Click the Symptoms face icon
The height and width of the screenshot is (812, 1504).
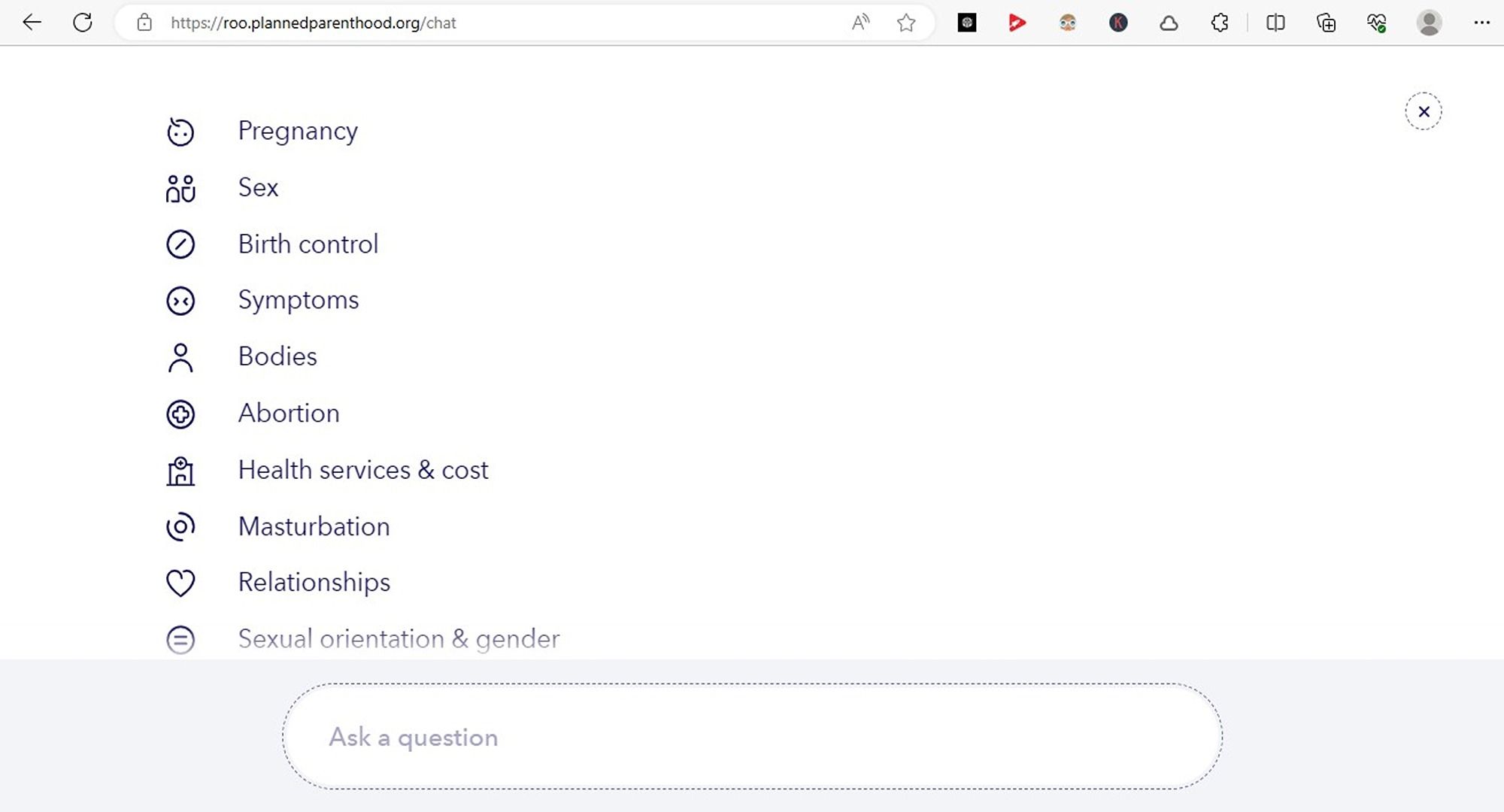coord(180,301)
